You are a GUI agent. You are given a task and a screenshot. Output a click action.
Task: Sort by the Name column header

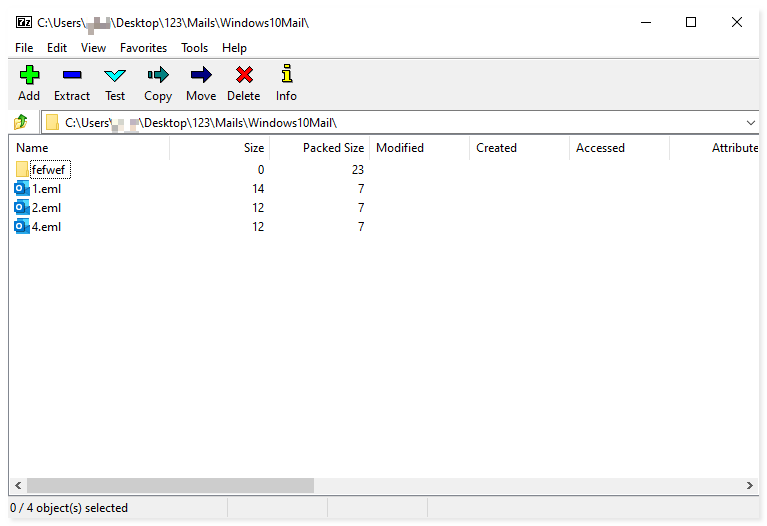point(88,148)
